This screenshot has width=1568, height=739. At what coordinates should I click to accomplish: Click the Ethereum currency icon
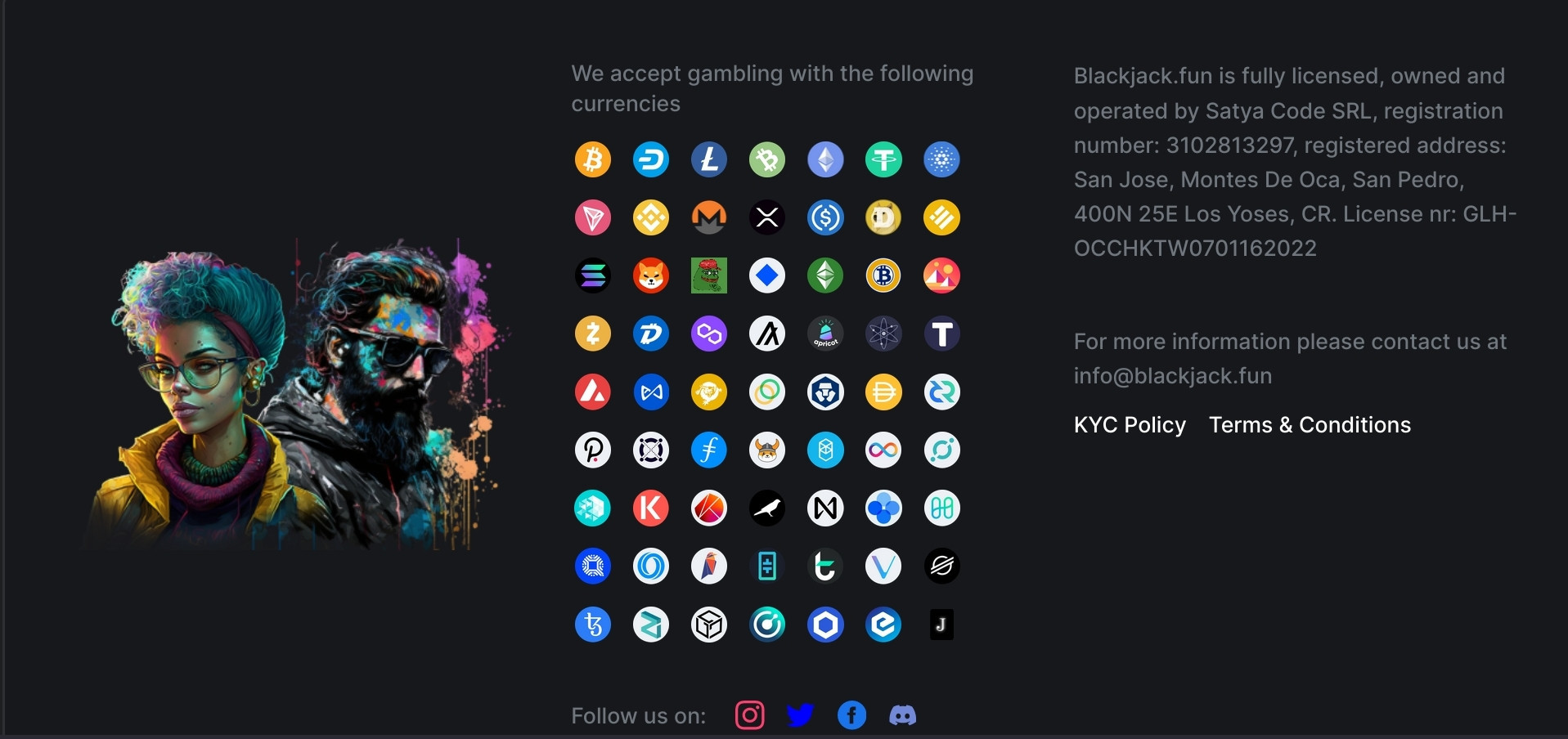[825, 159]
